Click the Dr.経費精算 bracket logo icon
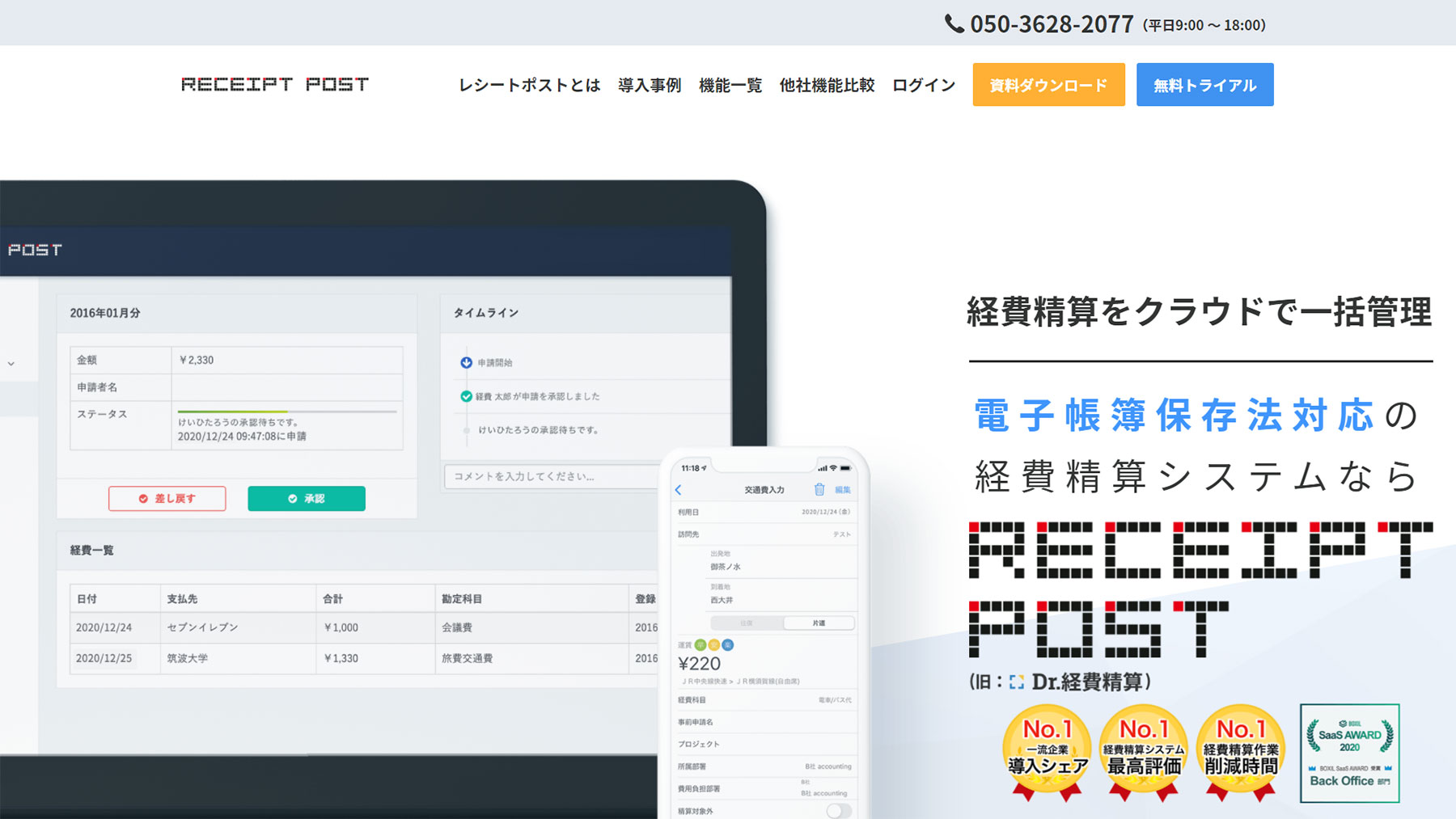The height and width of the screenshot is (819, 1456). tap(1017, 682)
